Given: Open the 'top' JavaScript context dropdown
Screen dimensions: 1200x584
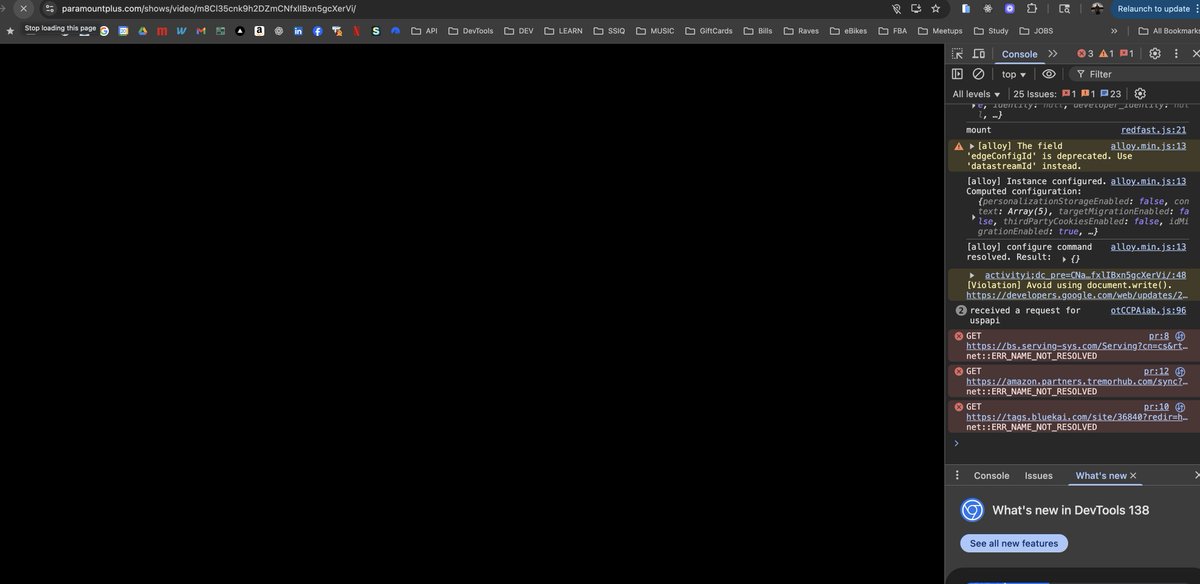Looking at the screenshot, I should 1014,74.
